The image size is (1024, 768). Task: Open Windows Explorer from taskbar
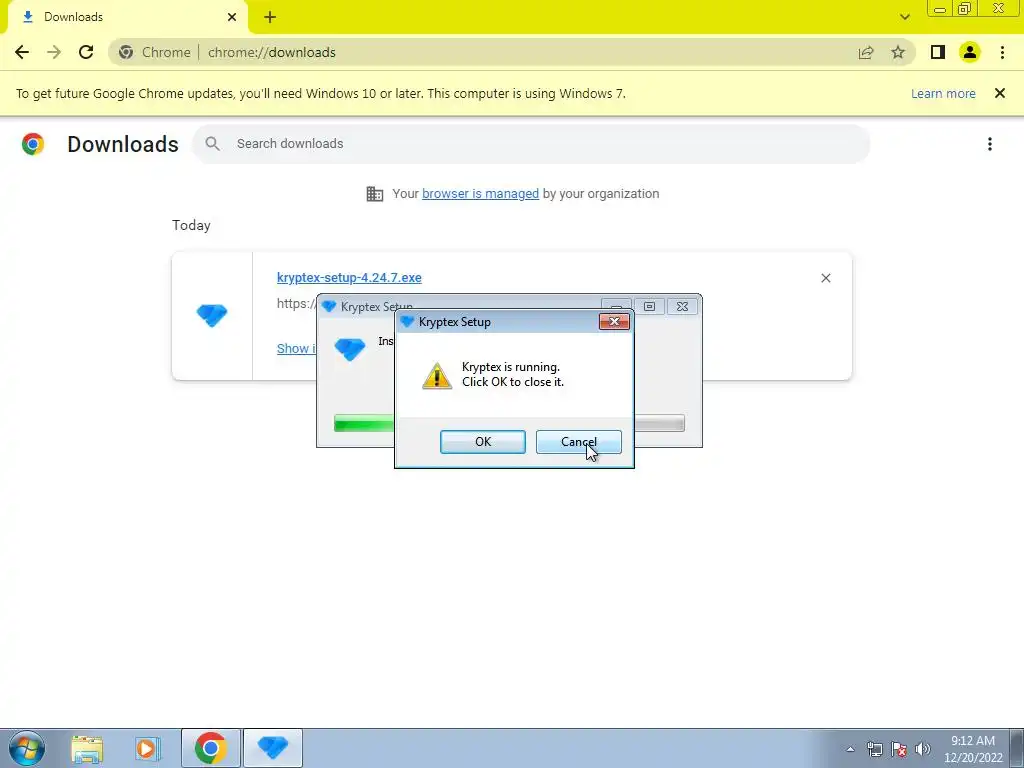coord(87,749)
